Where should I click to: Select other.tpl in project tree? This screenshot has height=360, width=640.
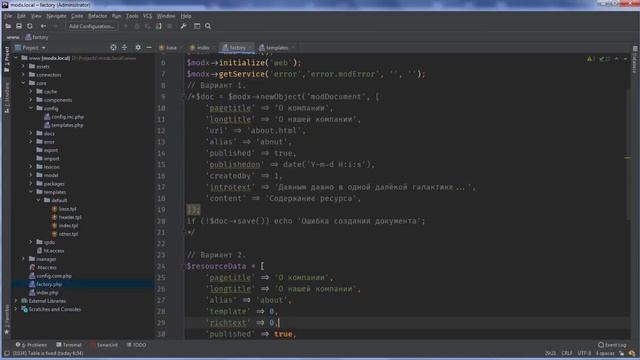coord(64,234)
